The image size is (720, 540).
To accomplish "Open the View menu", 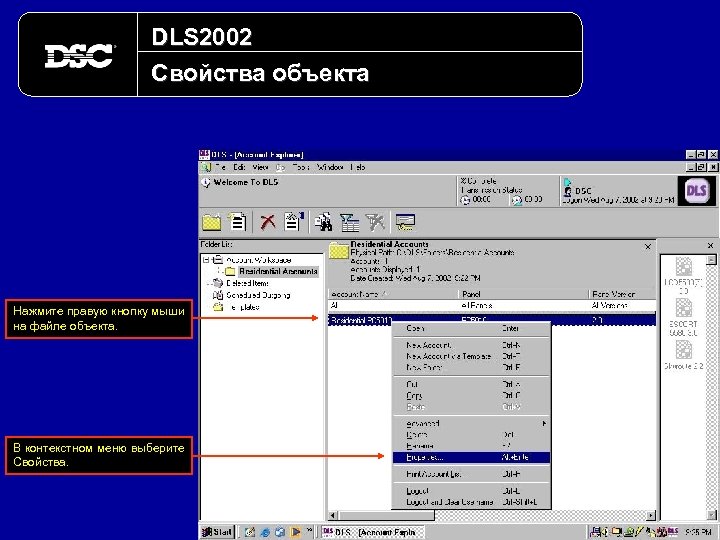I will point(260,167).
